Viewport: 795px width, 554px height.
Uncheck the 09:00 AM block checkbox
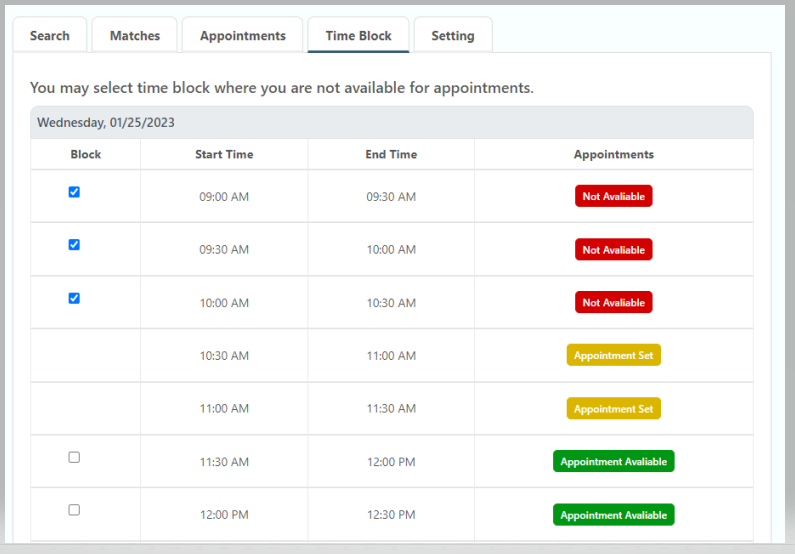(74, 192)
